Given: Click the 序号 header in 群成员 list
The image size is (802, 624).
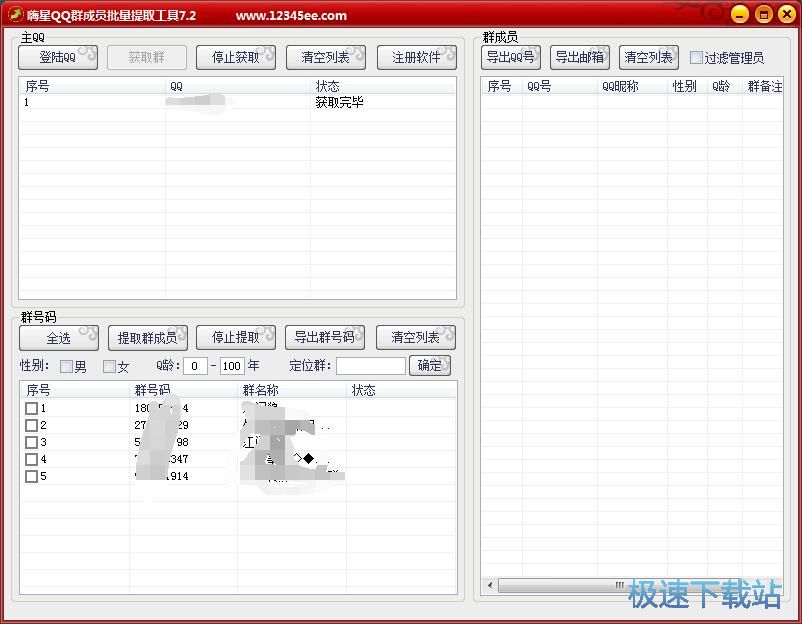Looking at the screenshot, I should click(502, 86).
